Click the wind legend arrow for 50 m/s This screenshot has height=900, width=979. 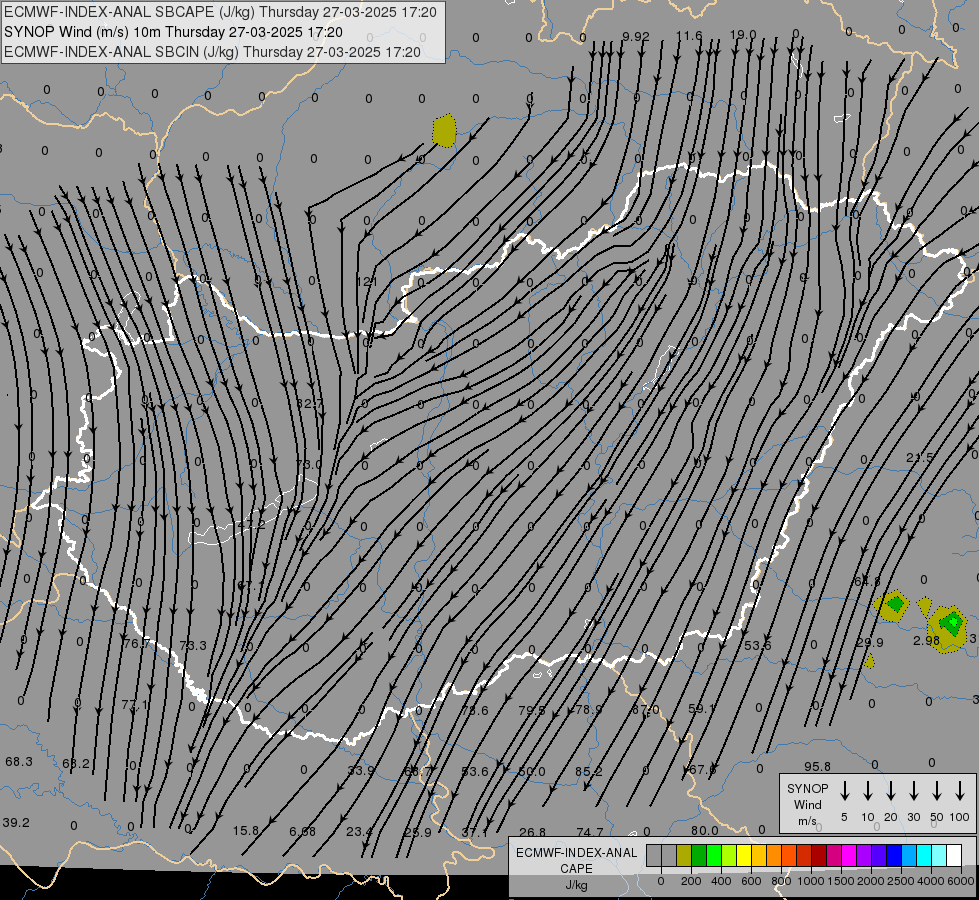[937, 791]
